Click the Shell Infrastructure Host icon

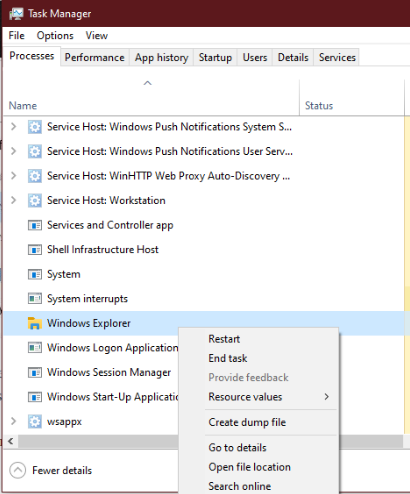click(x=35, y=250)
